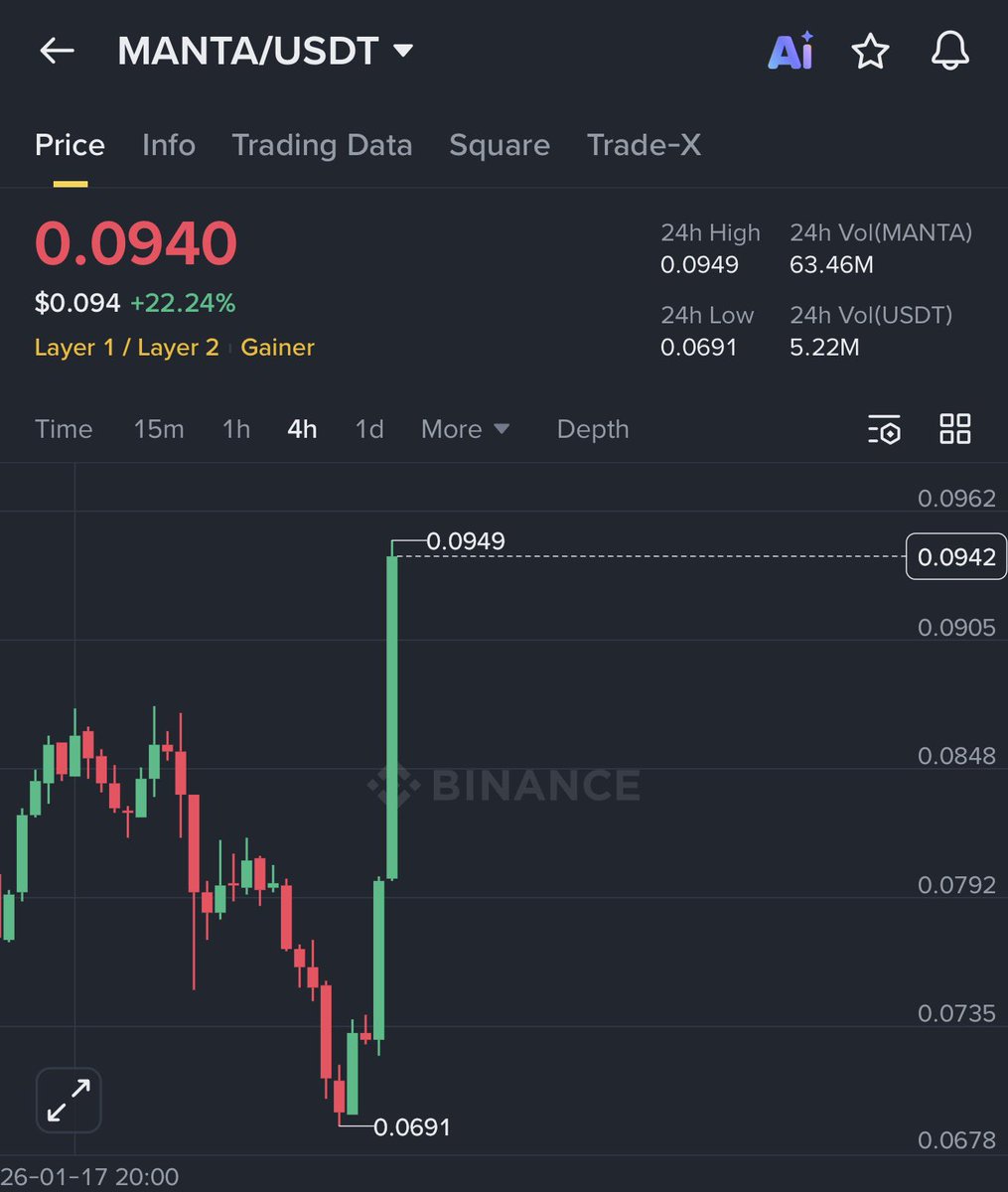Tap the +22.24% change value
The width and height of the screenshot is (1008, 1192).
click(x=183, y=303)
